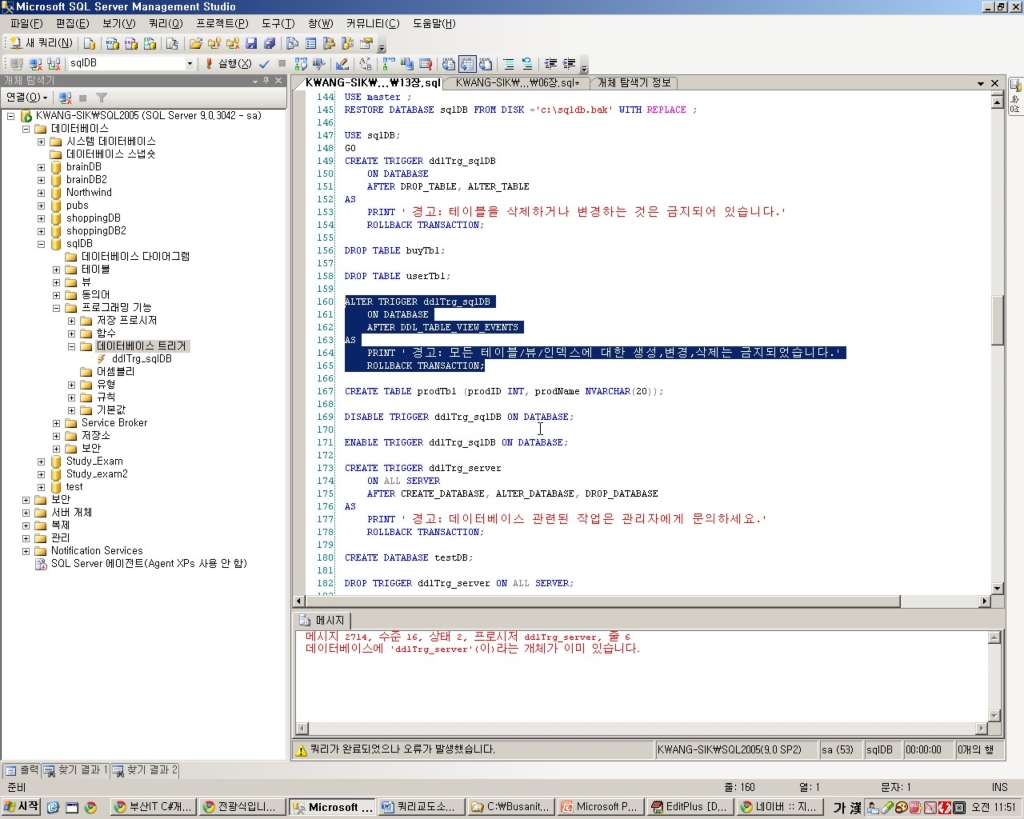Open the 도움말(H) menu
The width and height of the screenshot is (1024, 819).
[x=434, y=24]
